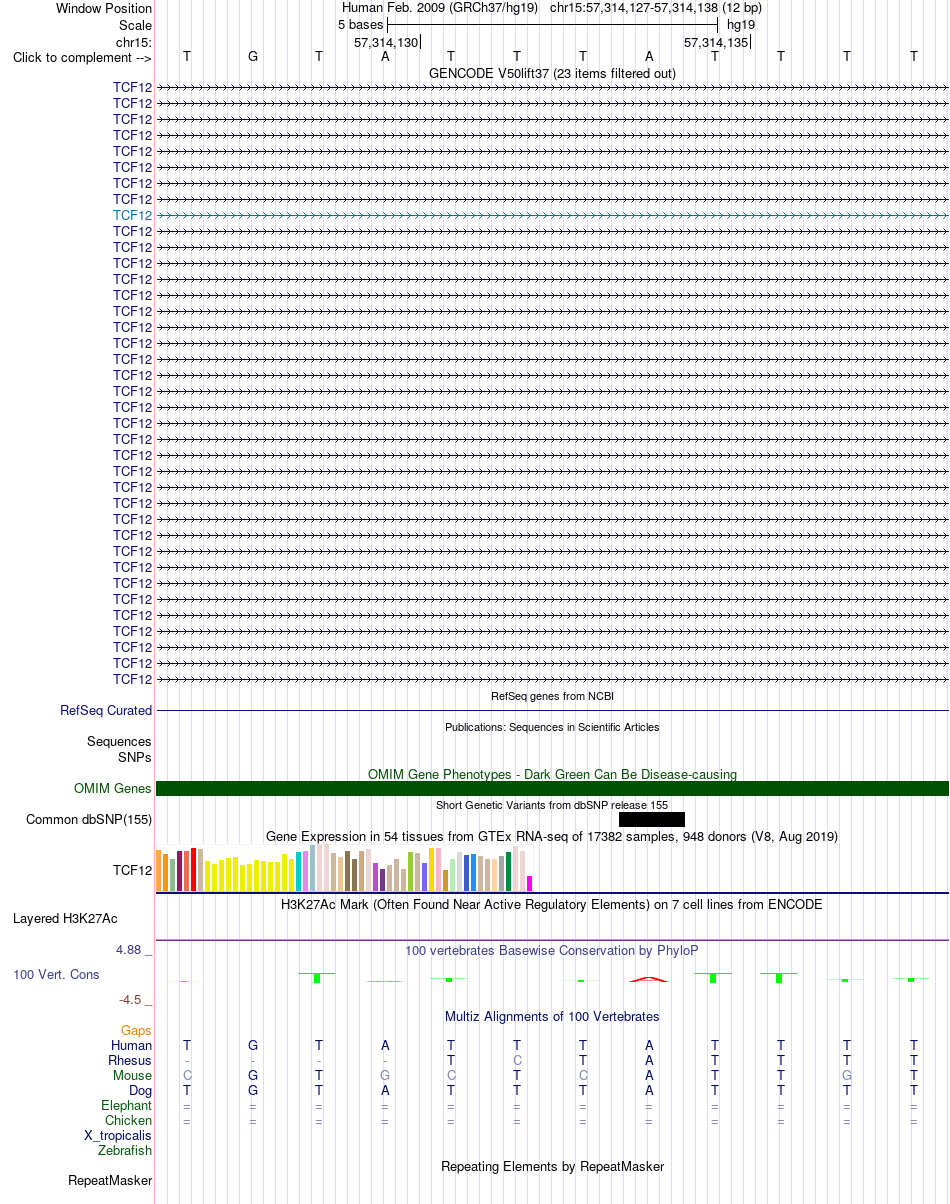Click the only C in the Rhesus row
The width and height of the screenshot is (950, 1204).
point(517,1060)
